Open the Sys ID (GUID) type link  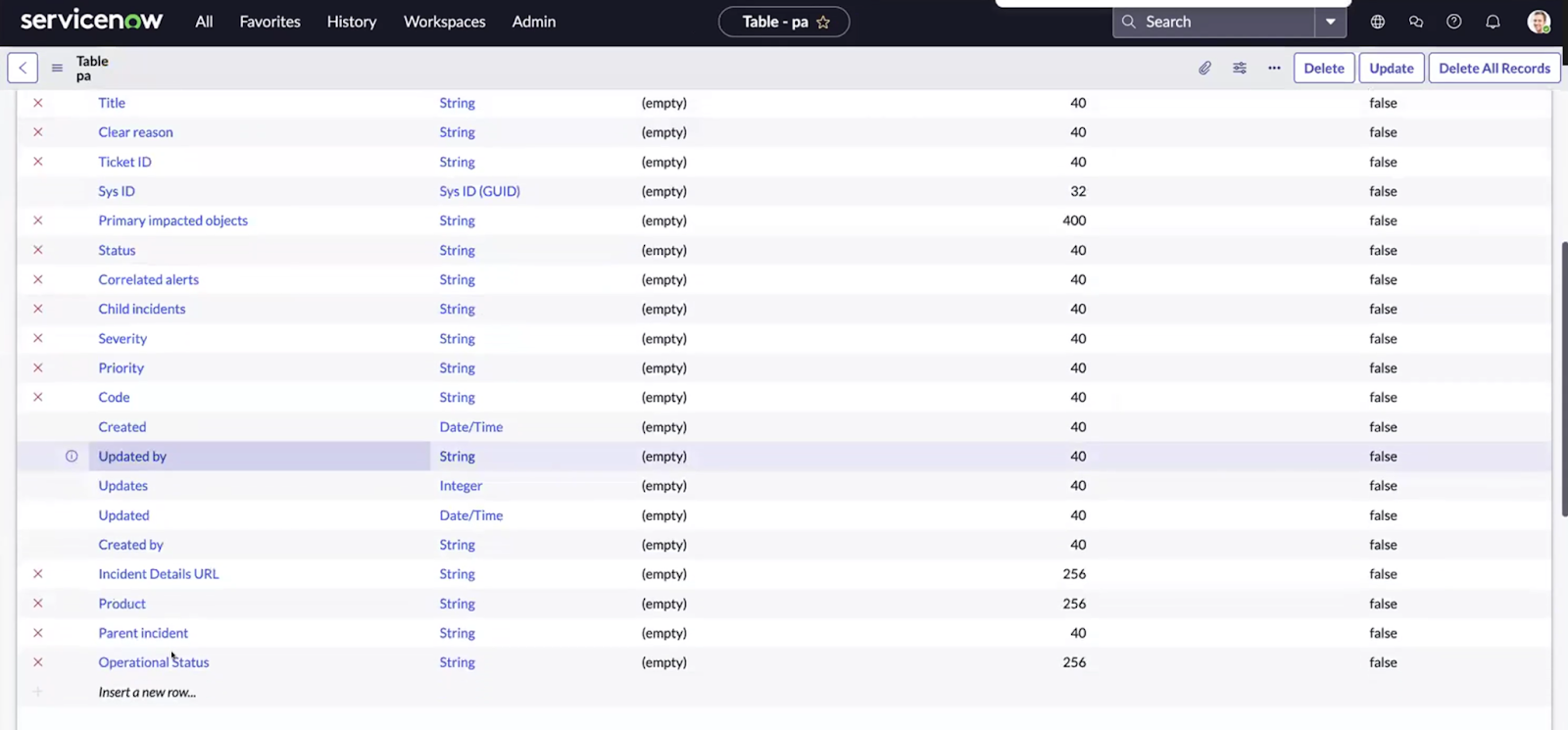[x=480, y=191]
